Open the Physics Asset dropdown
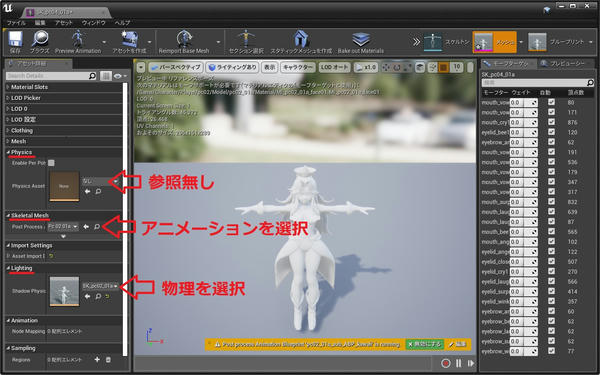 pyautogui.click(x=100, y=181)
